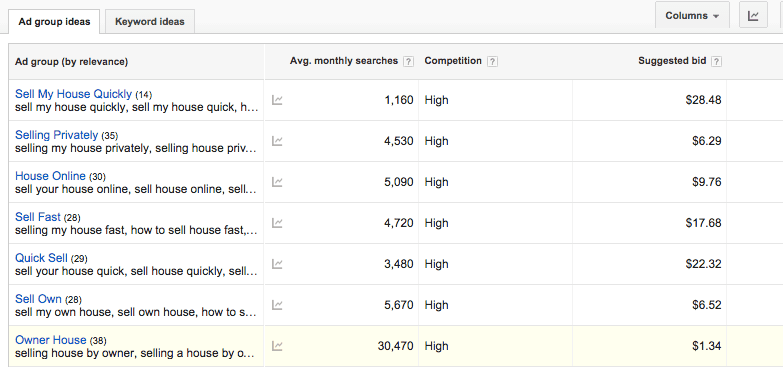The width and height of the screenshot is (783, 367).
Task: Open the Sell Own ad group
Action: coord(38,299)
